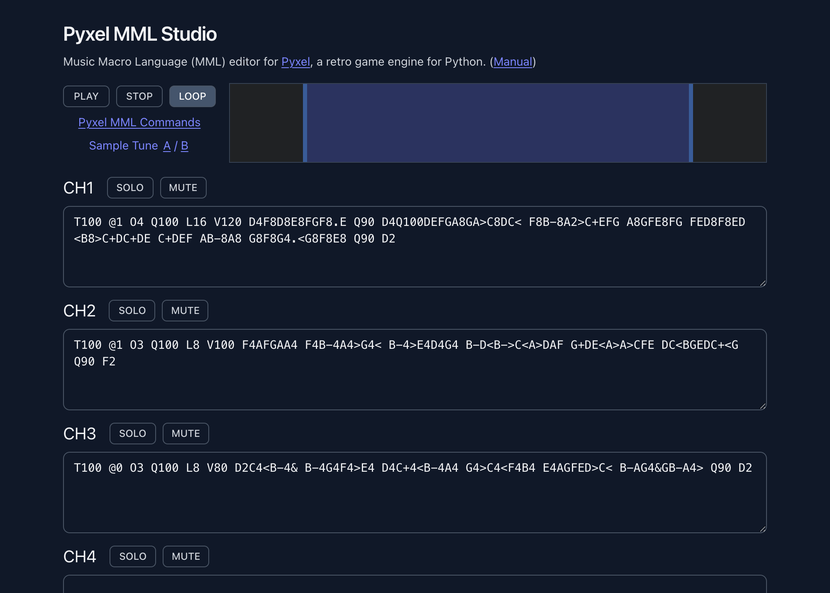The width and height of the screenshot is (830, 593).
Task: Click the right playback range marker
Action: (691, 123)
